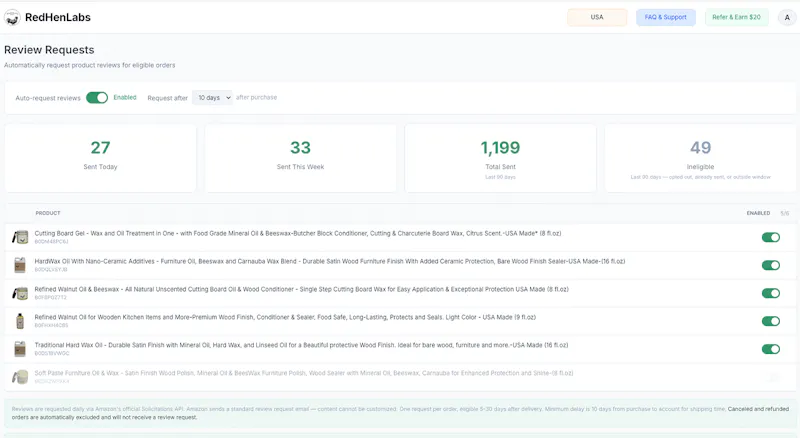This screenshot has width=800, height=438.
Task: Click the Sent This Week card showing 33
Action: tap(301, 158)
